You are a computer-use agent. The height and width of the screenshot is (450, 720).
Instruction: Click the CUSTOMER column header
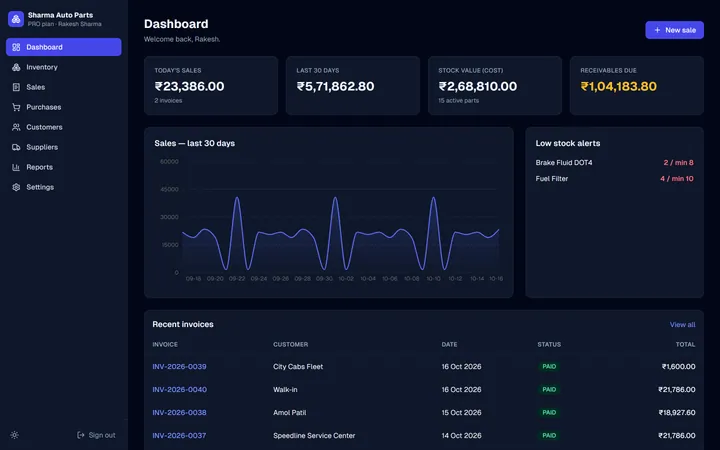(291, 344)
